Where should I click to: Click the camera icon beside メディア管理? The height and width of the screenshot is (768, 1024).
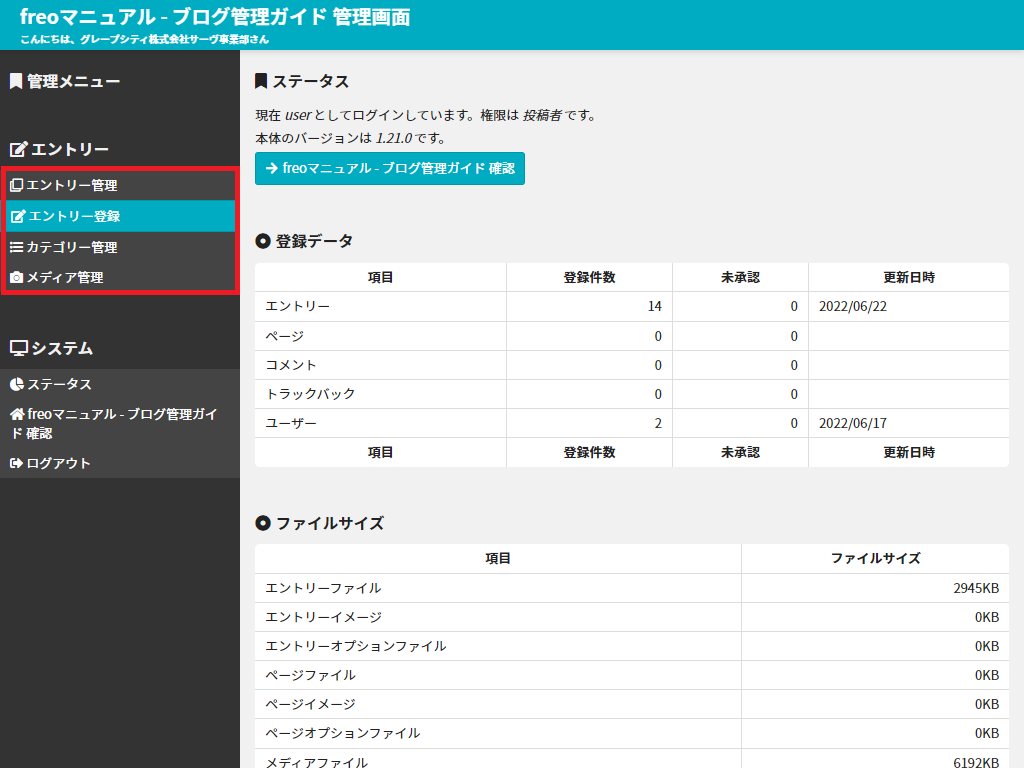(x=16, y=278)
